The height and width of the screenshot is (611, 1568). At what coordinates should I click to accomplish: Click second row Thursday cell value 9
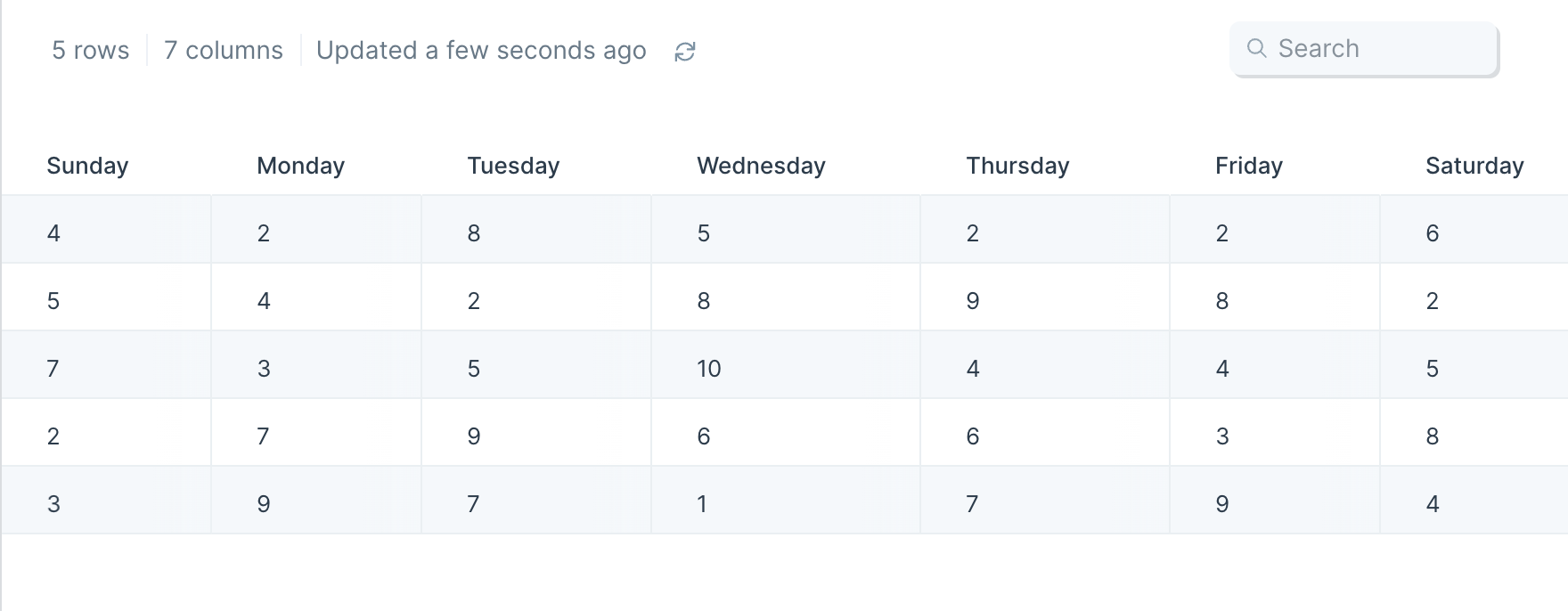(x=973, y=301)
